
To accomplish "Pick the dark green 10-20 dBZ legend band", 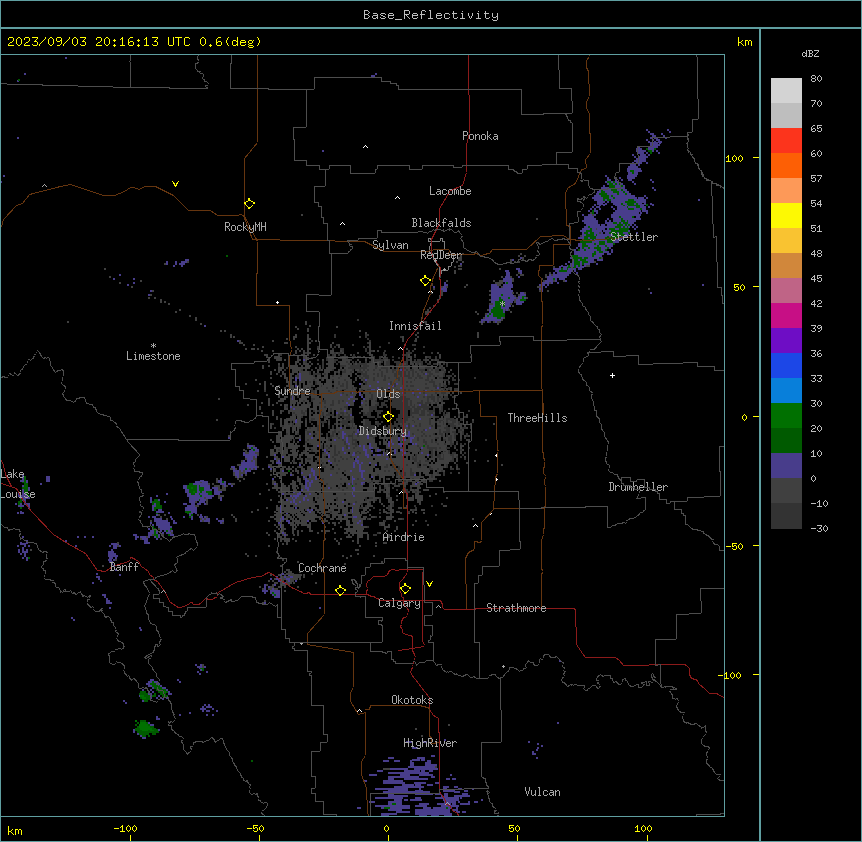I will (x=786, y=441).
